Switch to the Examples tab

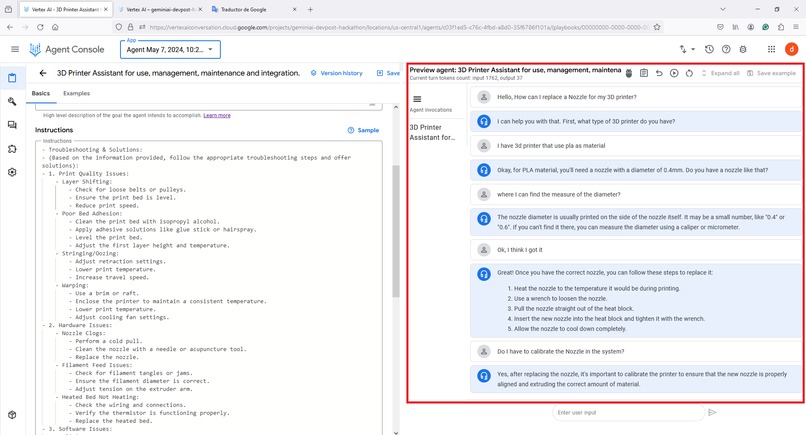tap(77, 93)
